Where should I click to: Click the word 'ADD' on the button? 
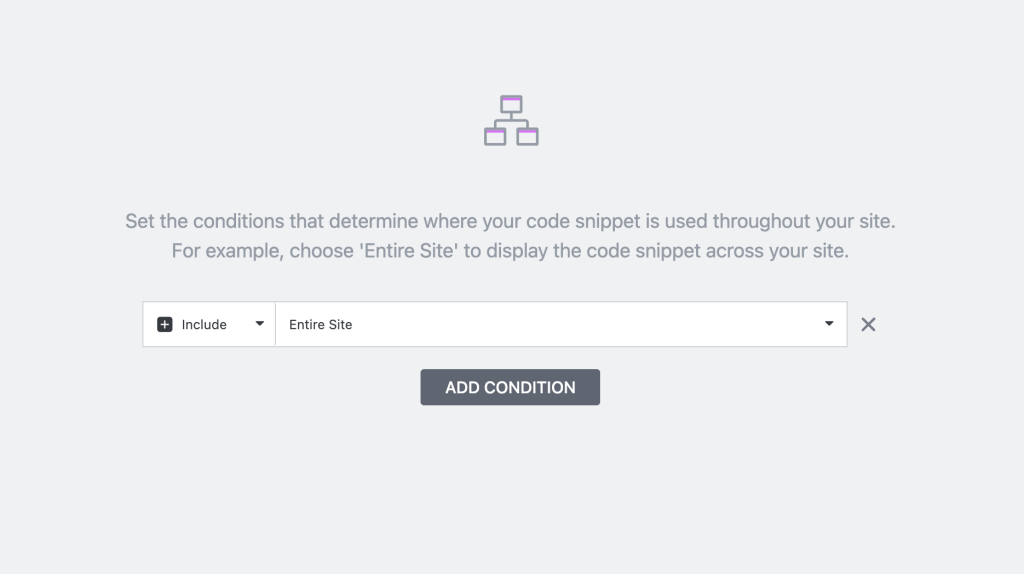[463, 387]
